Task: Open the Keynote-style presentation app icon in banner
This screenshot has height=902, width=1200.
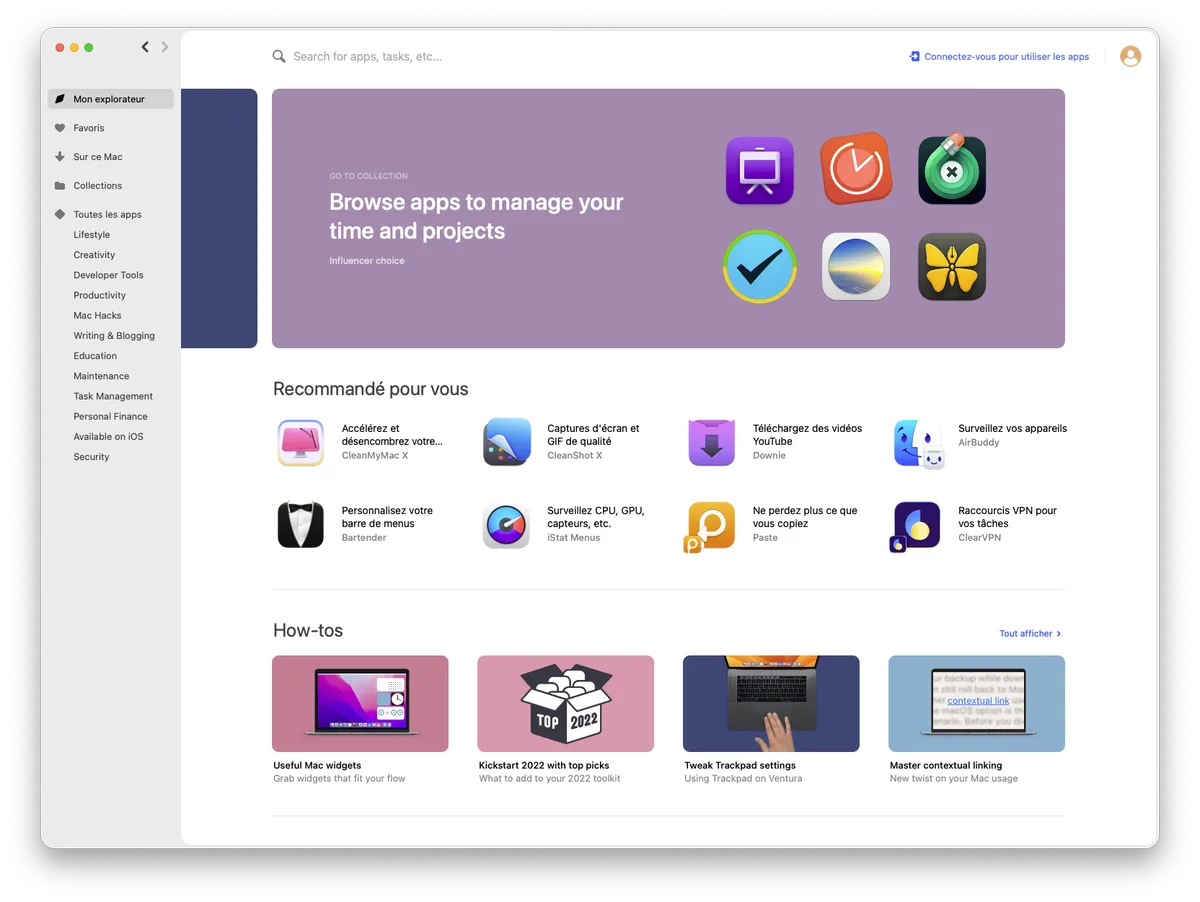Action: (x=759, y=170)
